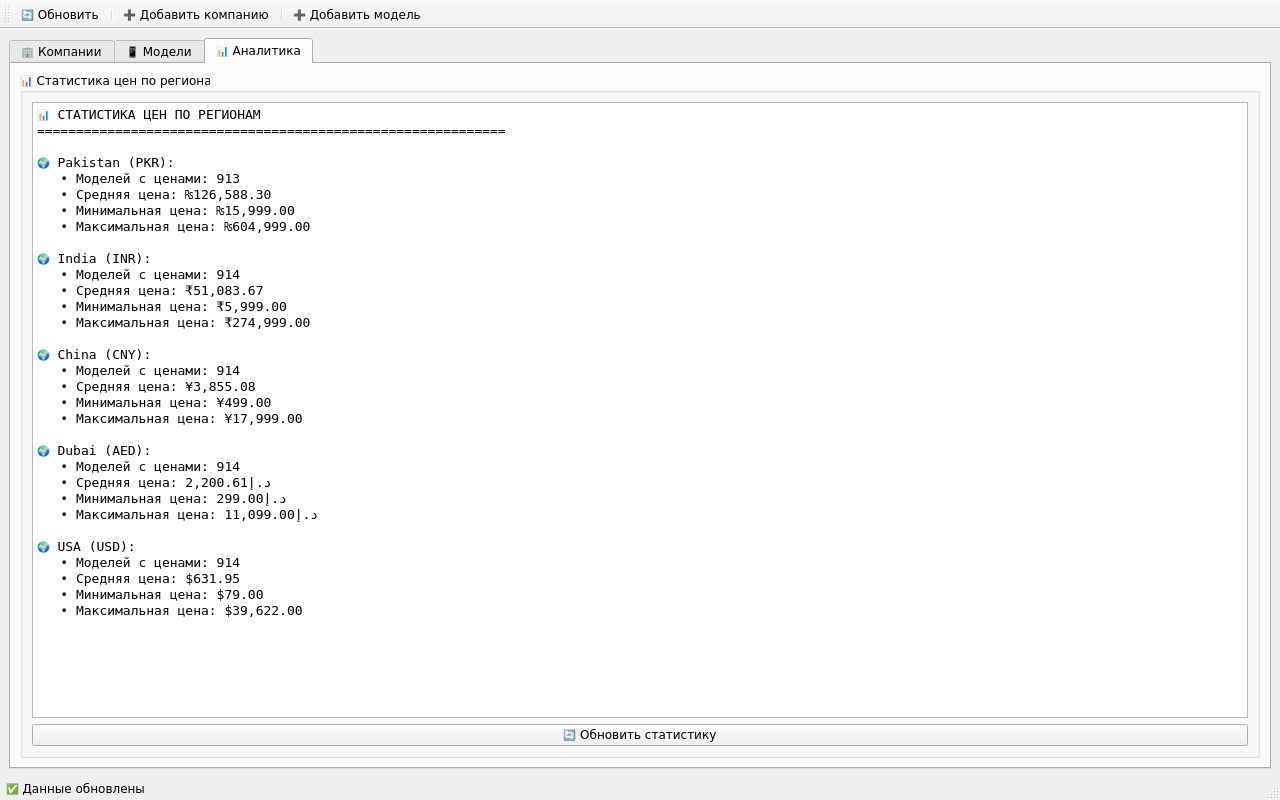Click the Обновить статистику button
This screenshot has height=800, width=1280.
640,735
